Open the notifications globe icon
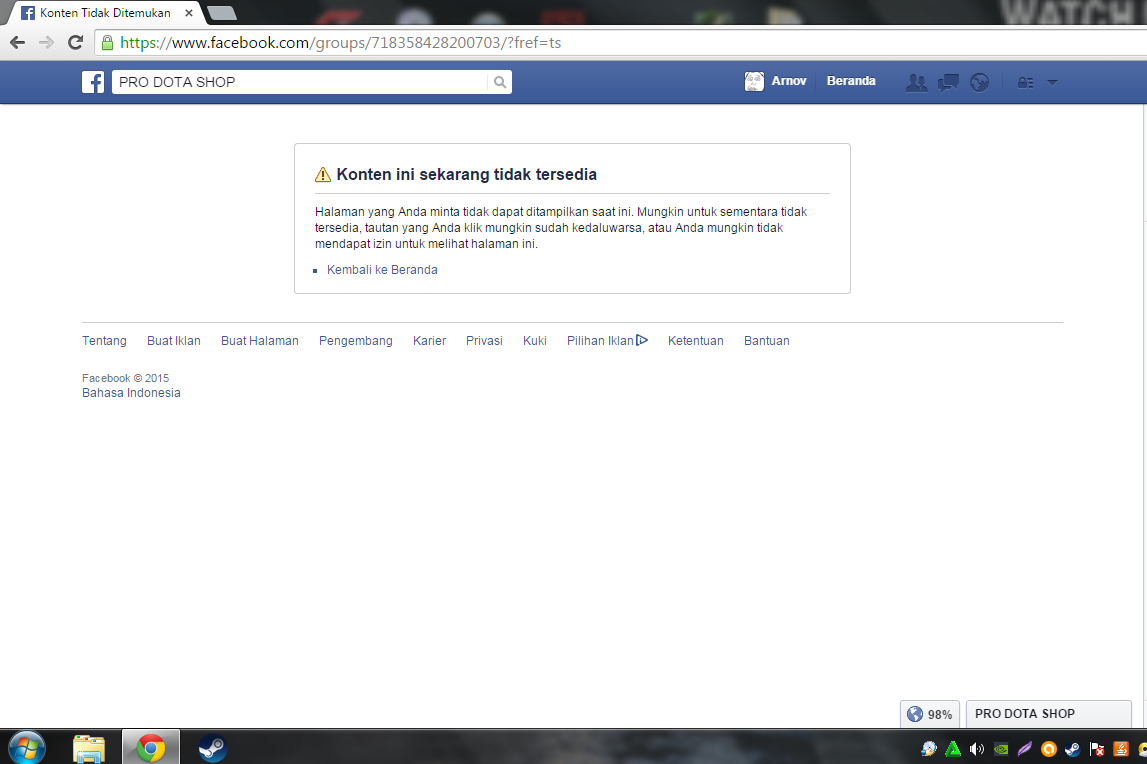The height and width of the screenshot is (764, 1147). (x=979, y=82)
